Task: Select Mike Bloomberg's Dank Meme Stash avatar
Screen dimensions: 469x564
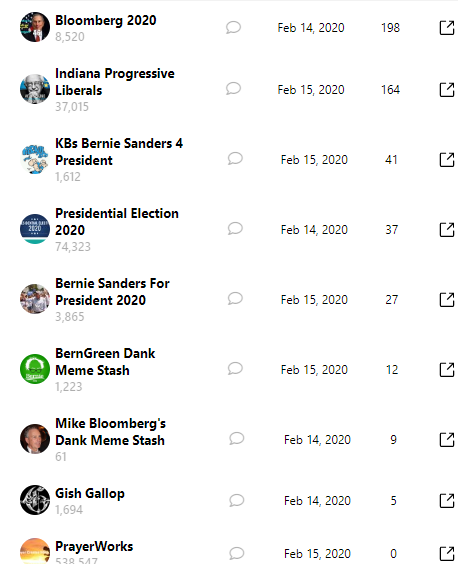Action: [x=35, y=438]
